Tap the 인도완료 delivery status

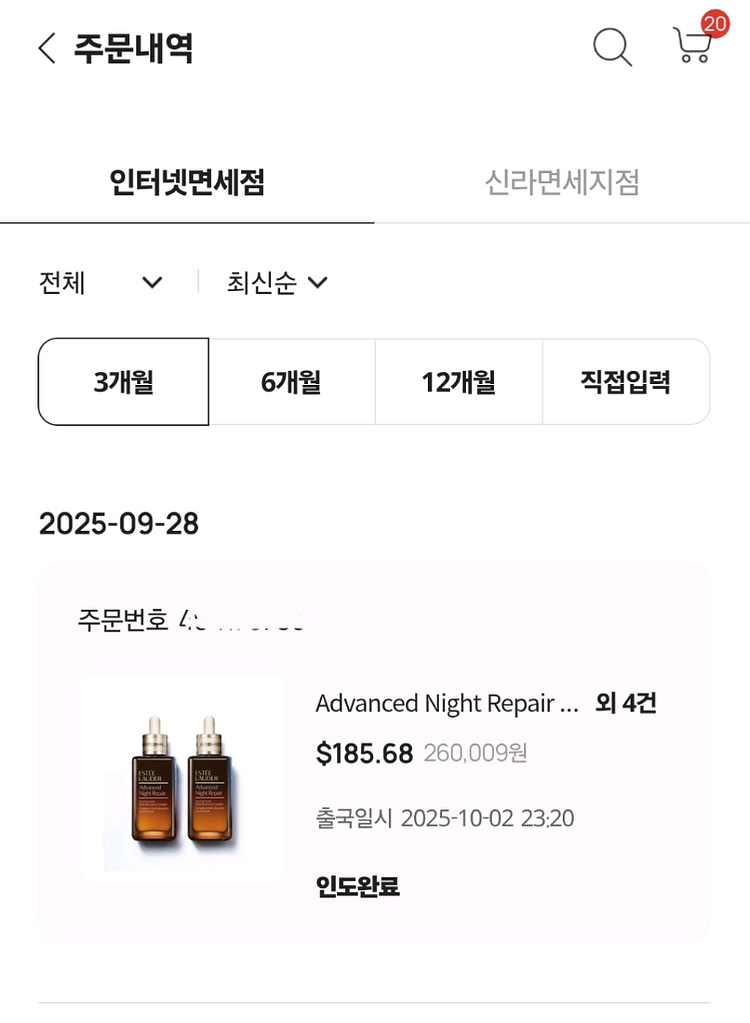(x=358, y=886)
